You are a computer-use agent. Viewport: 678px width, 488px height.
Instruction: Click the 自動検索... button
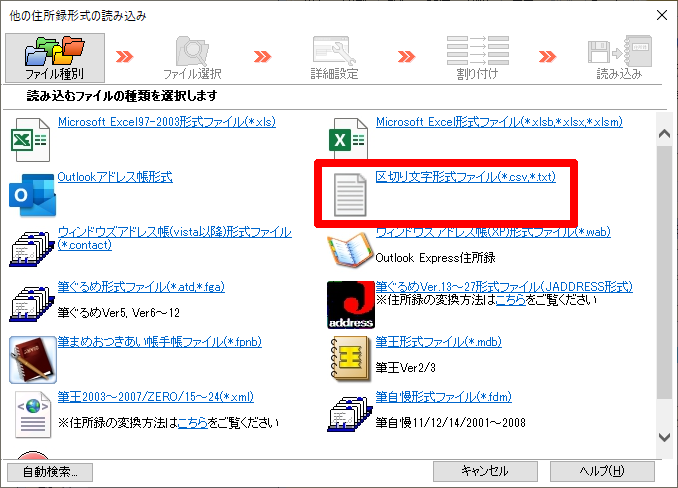50,472
